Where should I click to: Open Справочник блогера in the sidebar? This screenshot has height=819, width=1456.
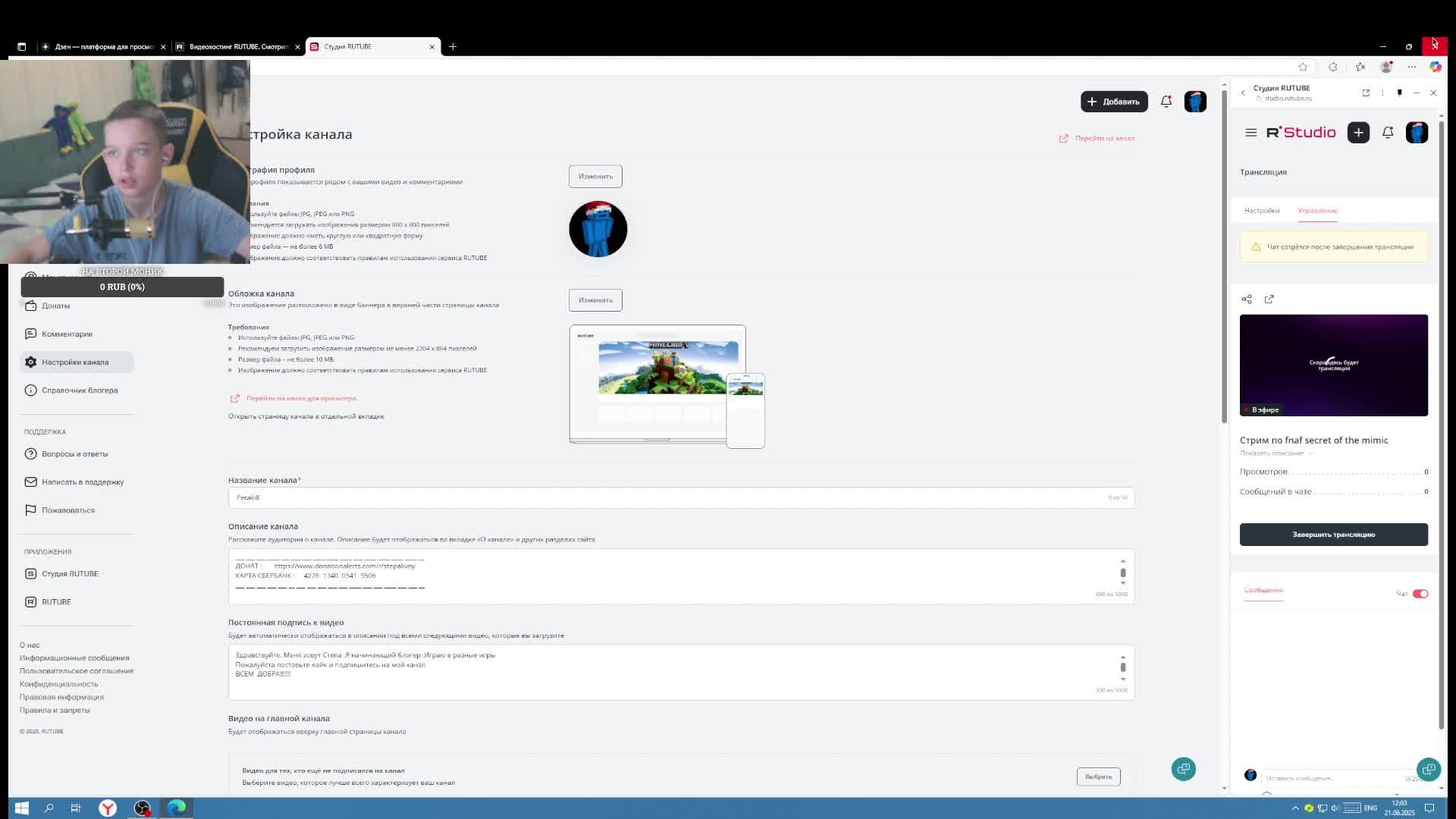(x=80, y=390)
